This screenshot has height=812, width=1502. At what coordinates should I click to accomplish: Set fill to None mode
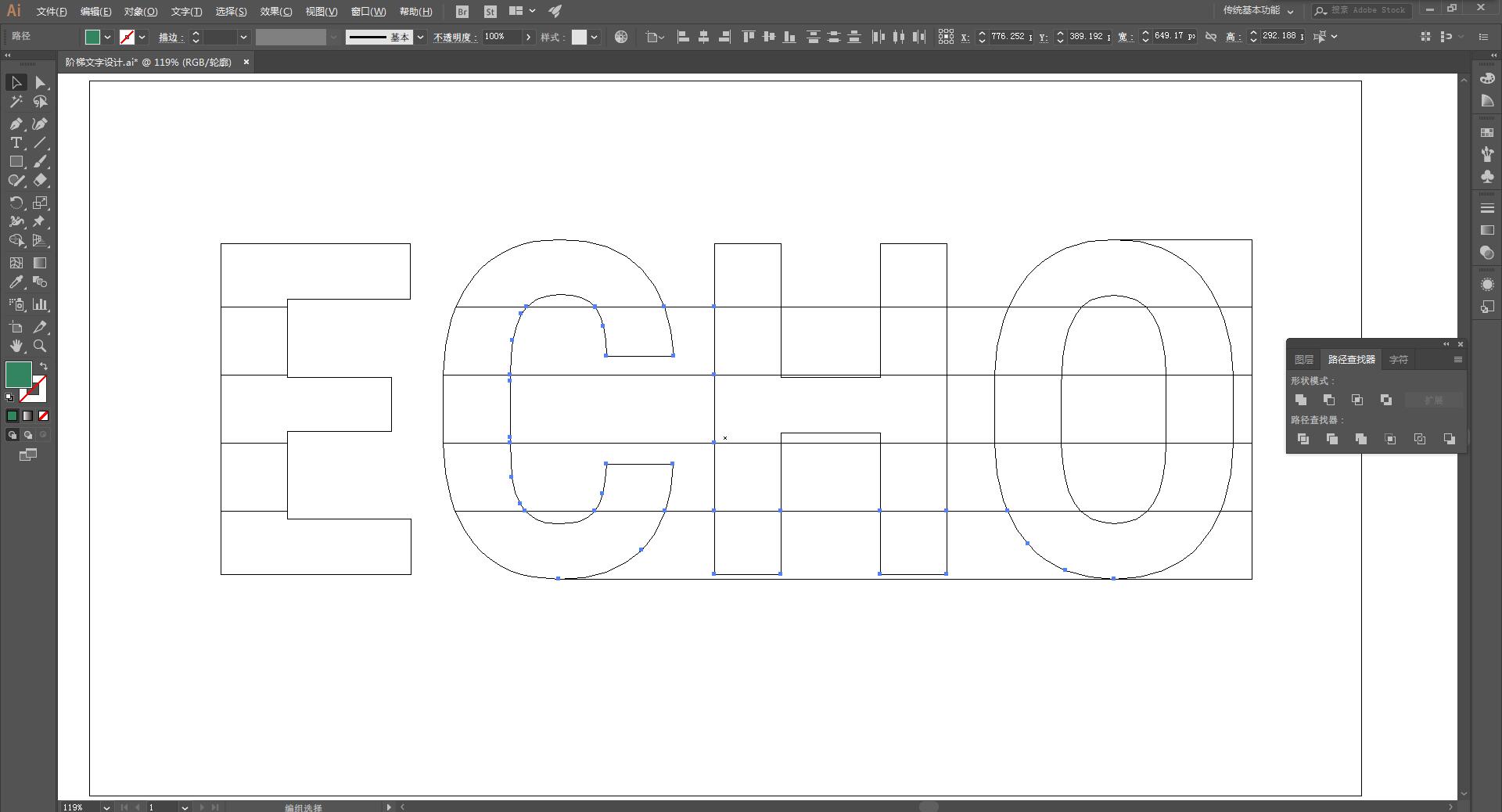[44, 416]
